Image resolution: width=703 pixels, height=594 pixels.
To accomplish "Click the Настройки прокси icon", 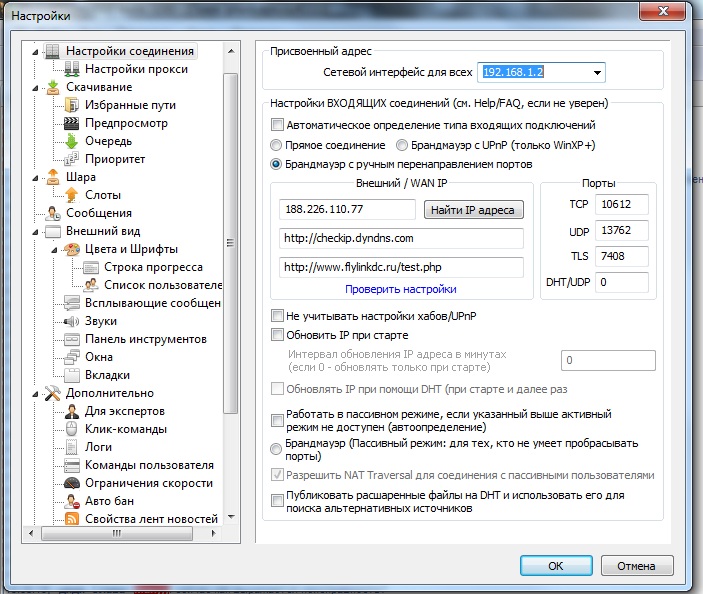I will click(x=72, y=69).
